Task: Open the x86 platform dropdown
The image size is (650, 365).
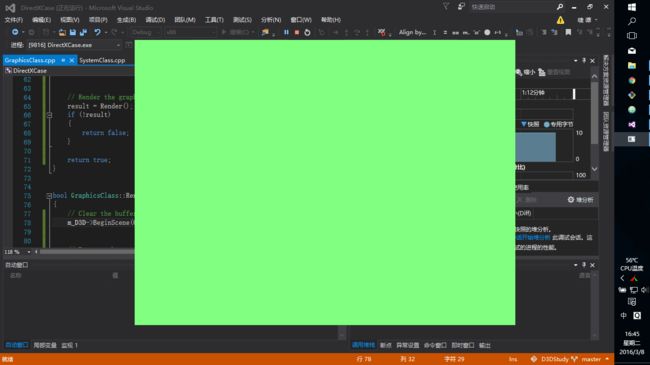Action: point(190,32)
